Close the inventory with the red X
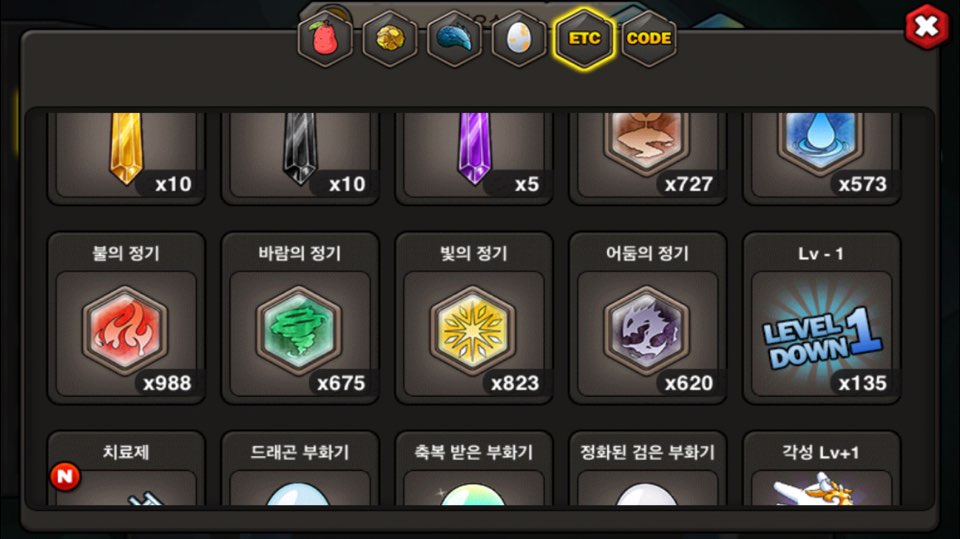960x539 pixels. (927, 26)
